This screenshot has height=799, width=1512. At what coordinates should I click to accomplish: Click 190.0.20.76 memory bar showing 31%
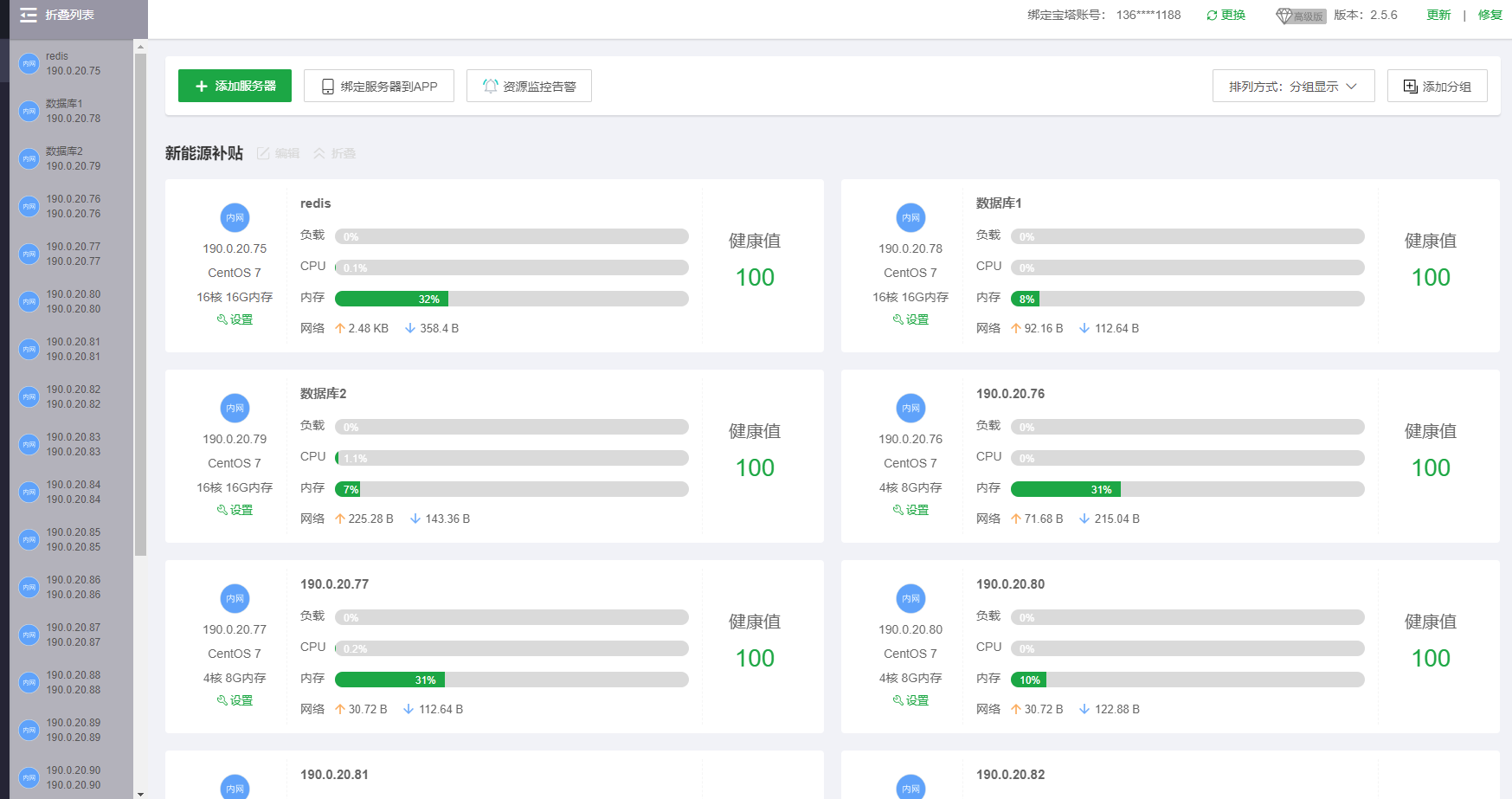[1187, 489]
